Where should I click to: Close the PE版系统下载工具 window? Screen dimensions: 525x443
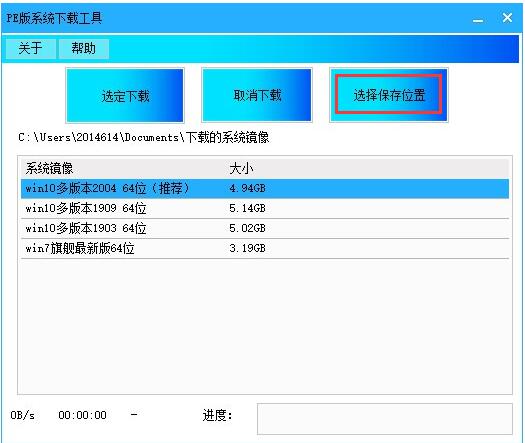[x=507, y=18]
